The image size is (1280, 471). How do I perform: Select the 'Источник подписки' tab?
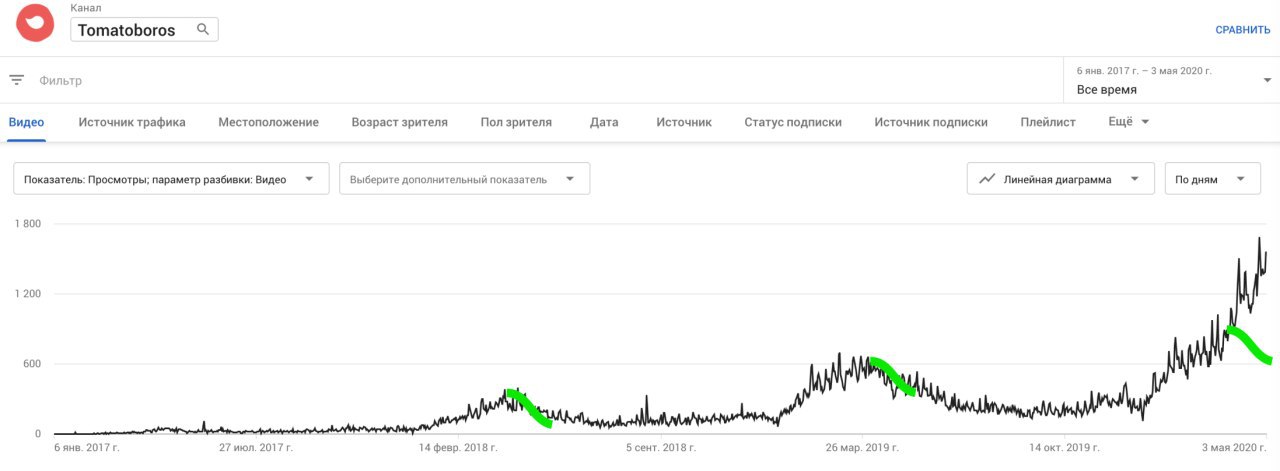pos(930,122)
